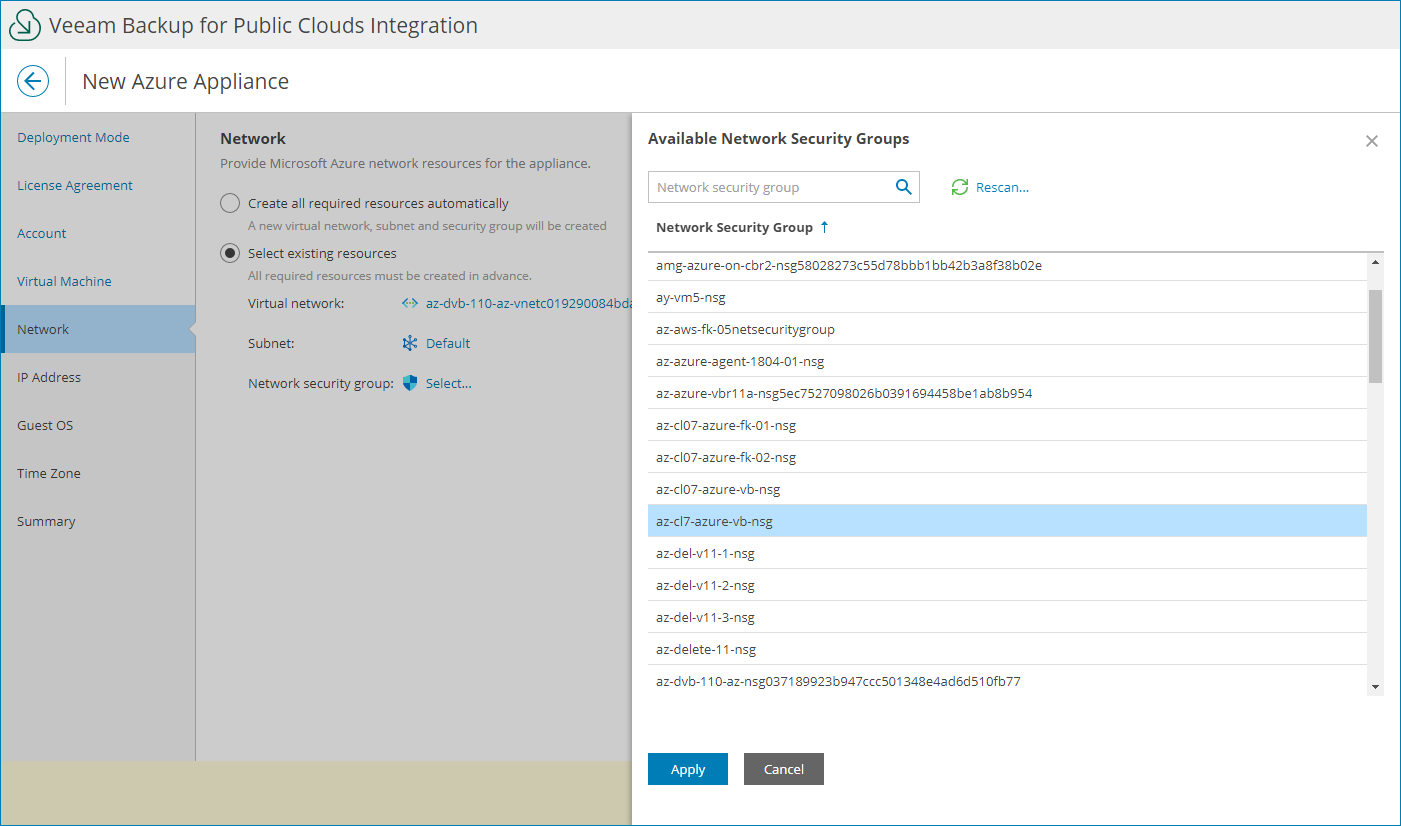Open the IP Address step
Image resolution: width=1401 pixels, height=826 pixels.
[x=49, y=377]
